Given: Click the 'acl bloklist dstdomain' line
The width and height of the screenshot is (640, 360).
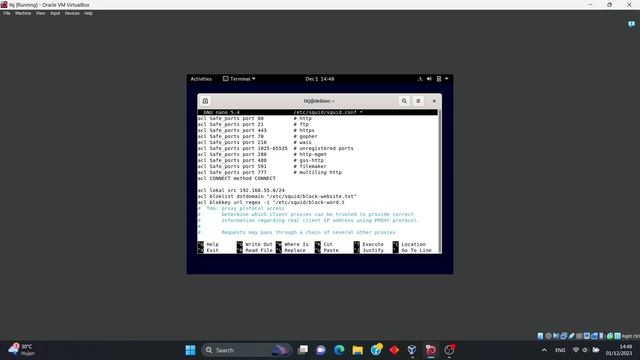Looking at the screenshot, I should pos(277,196).
